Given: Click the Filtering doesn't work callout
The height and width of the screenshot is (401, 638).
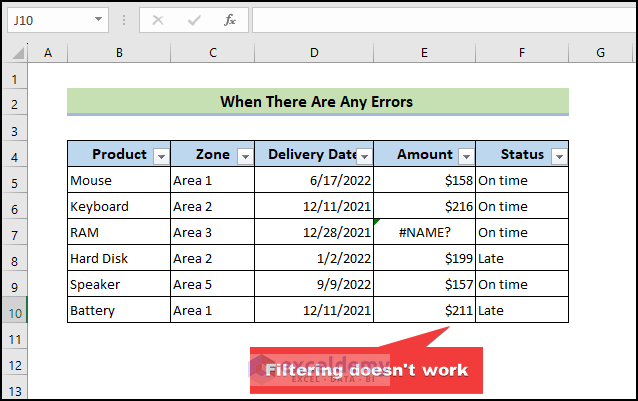Looking at the screenshot, I should [x=366, y=370].
